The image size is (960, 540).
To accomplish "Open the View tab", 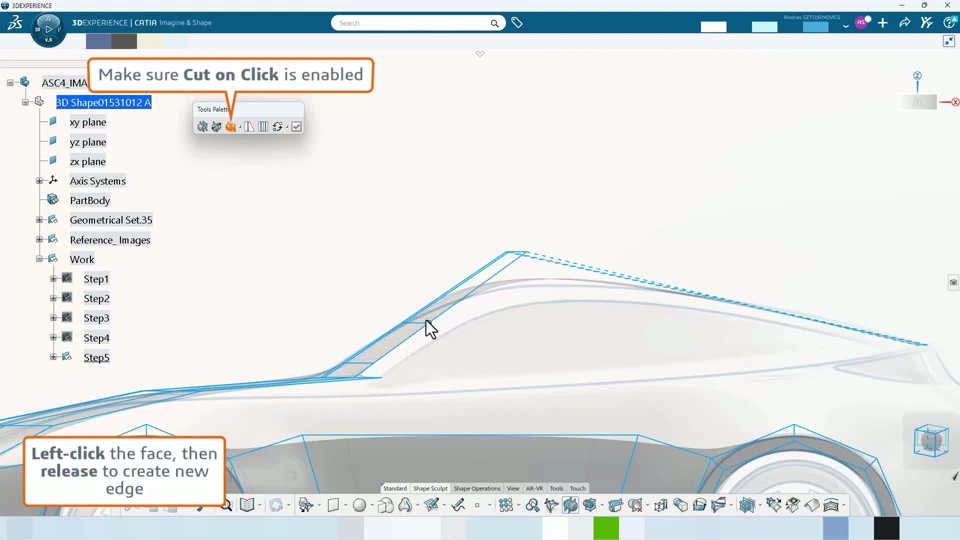I will [x=513, y=489].
